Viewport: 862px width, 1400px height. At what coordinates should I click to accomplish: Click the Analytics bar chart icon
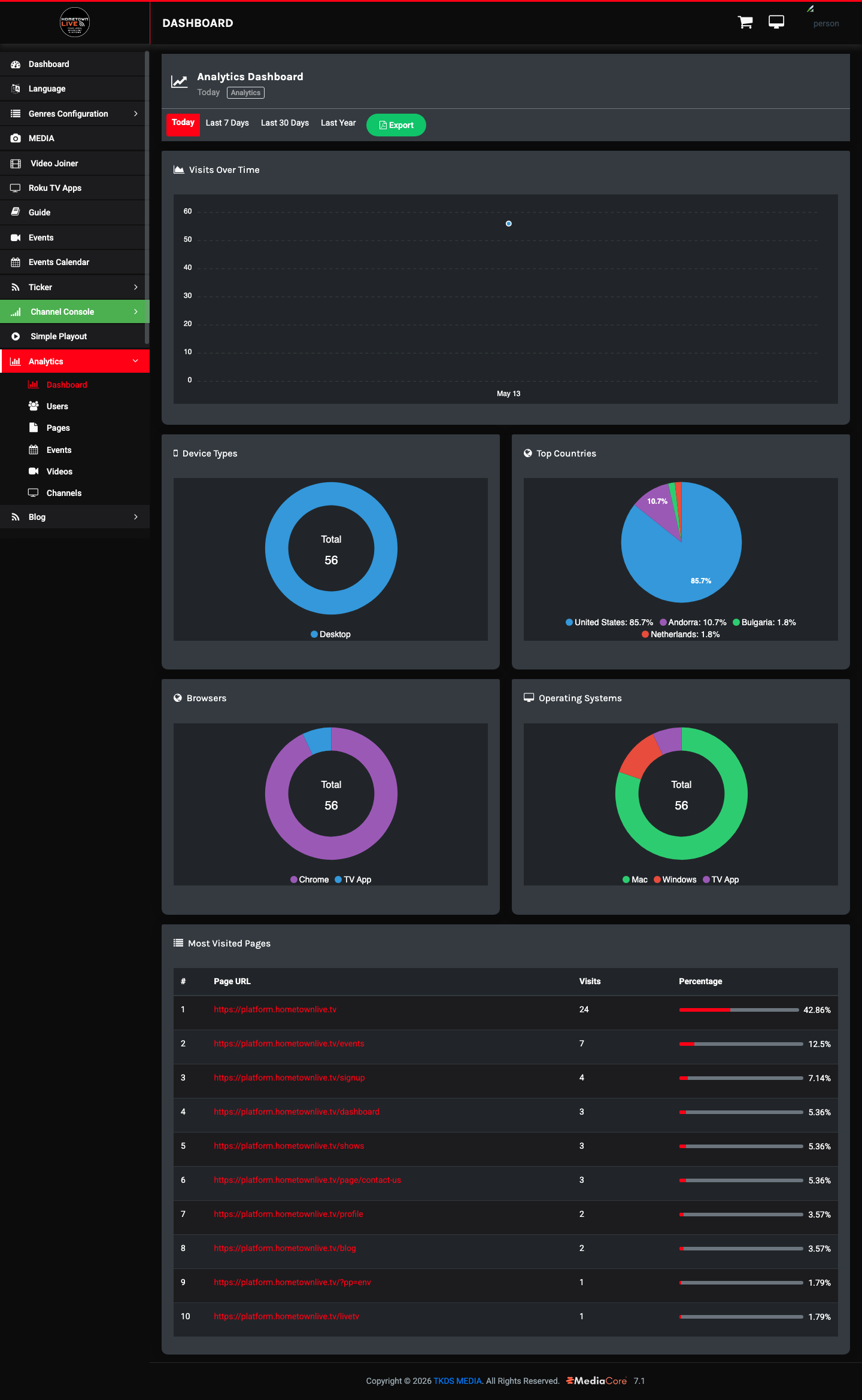[16, 361]
